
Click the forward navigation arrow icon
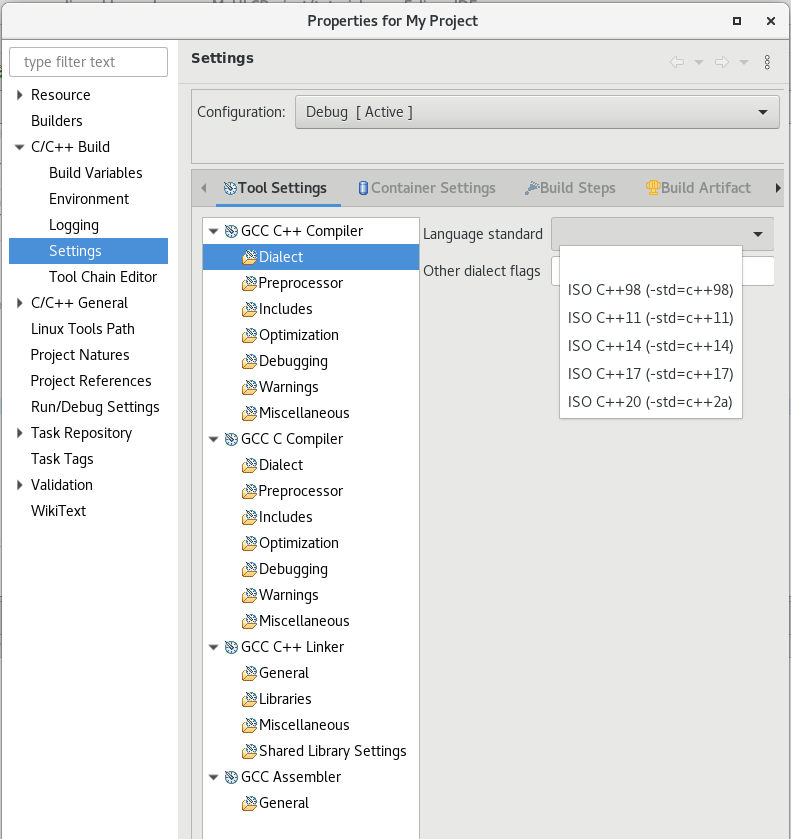pos(721,62)
